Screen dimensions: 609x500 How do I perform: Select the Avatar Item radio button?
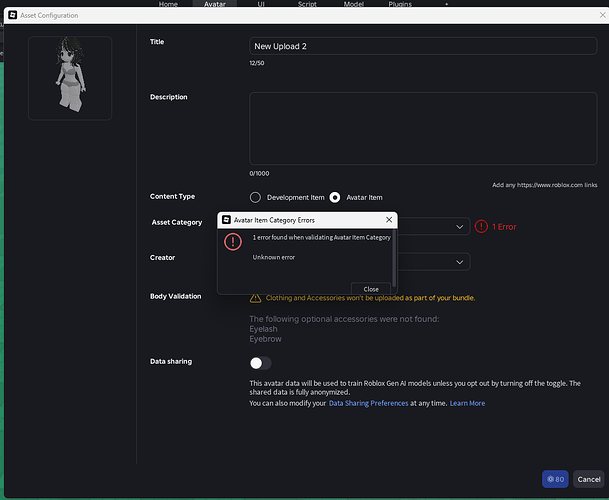(334, 197)
